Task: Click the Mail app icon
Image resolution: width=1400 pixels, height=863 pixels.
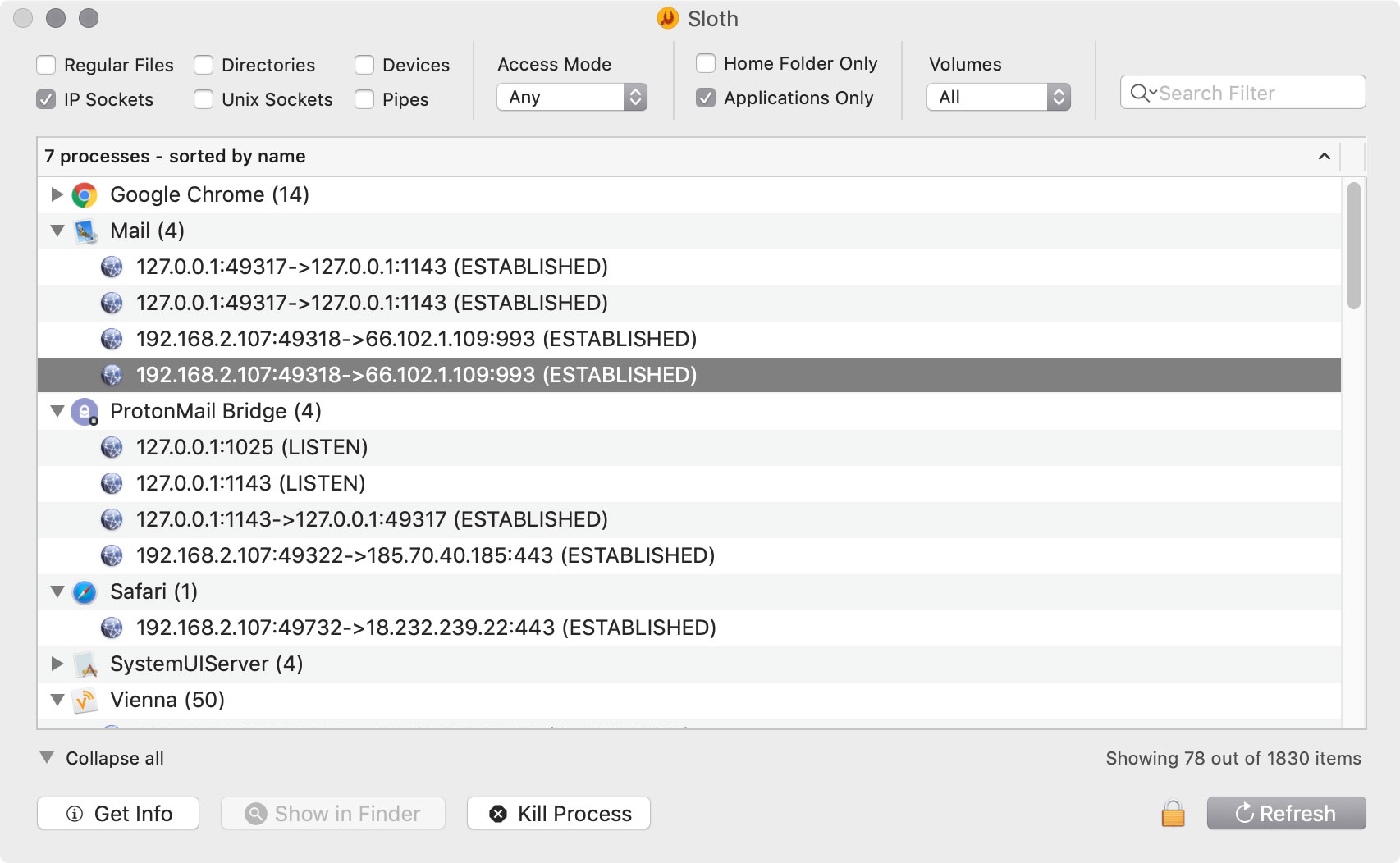Action: point(85,231)
